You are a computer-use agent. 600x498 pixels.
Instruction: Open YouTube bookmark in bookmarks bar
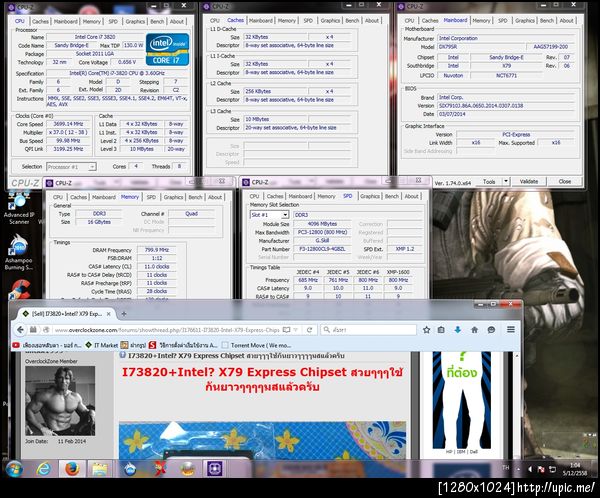[x=47, y=345]
